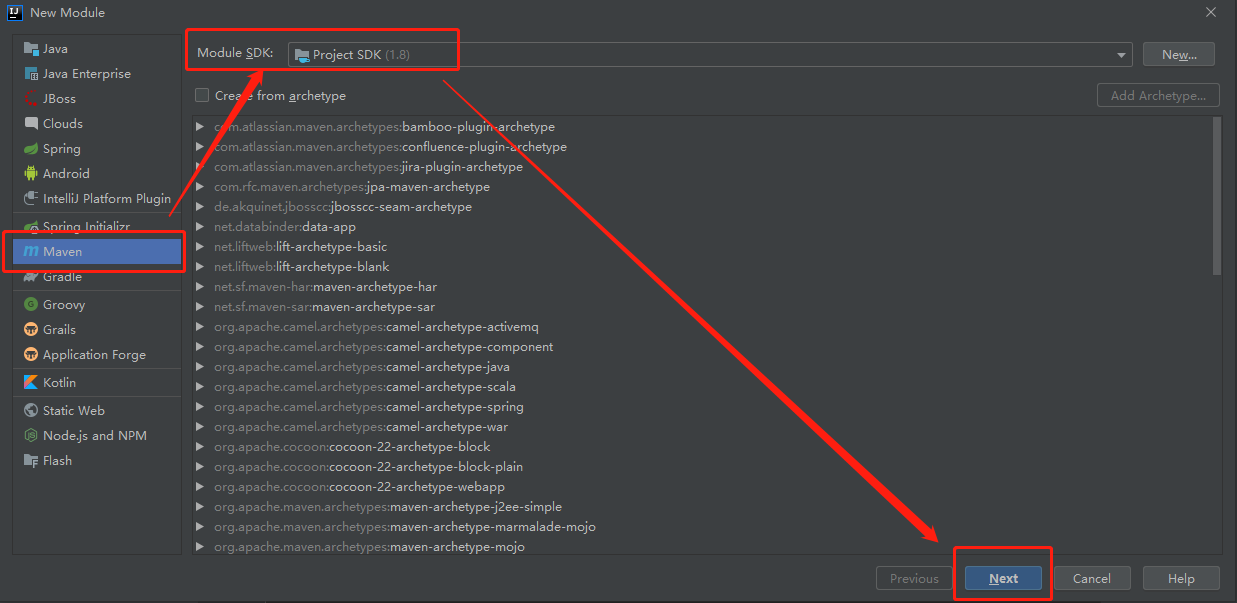
Task: Select jira-plugin-archetype entry
Action: click(368, 167)
